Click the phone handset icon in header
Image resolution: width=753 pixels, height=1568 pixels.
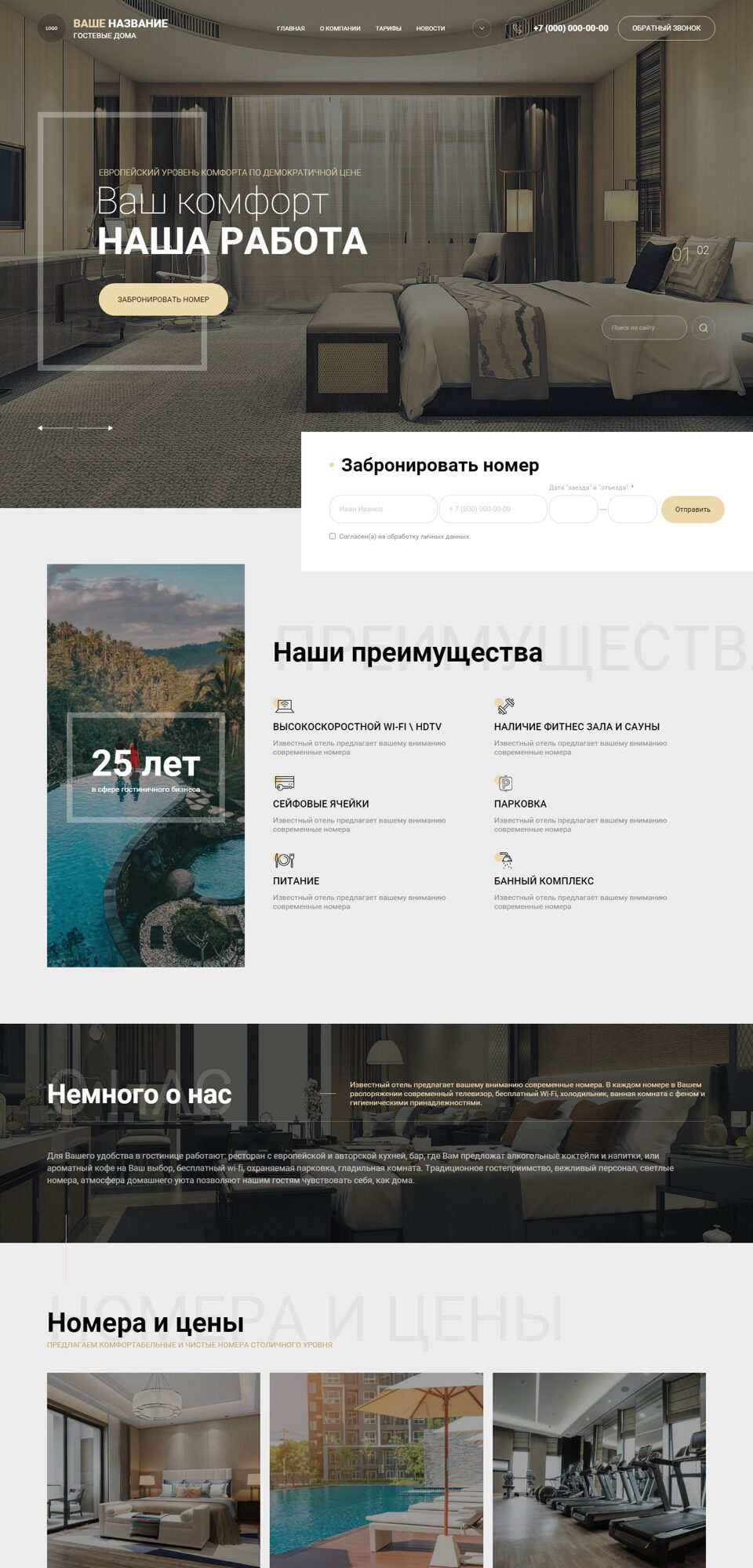[516, 28]
